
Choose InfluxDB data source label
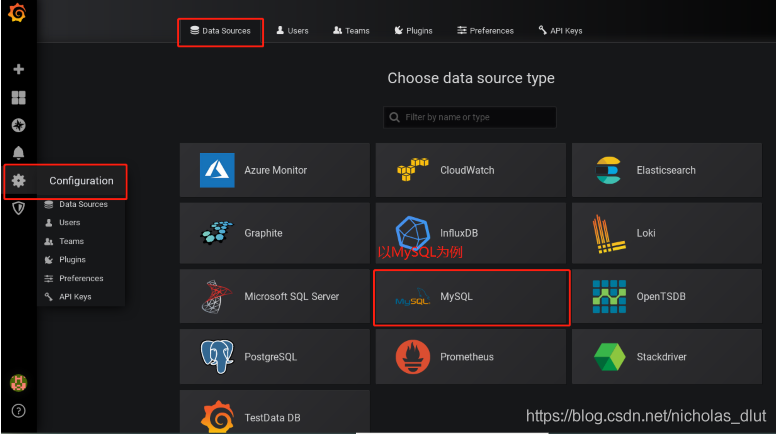coord(459,233)
